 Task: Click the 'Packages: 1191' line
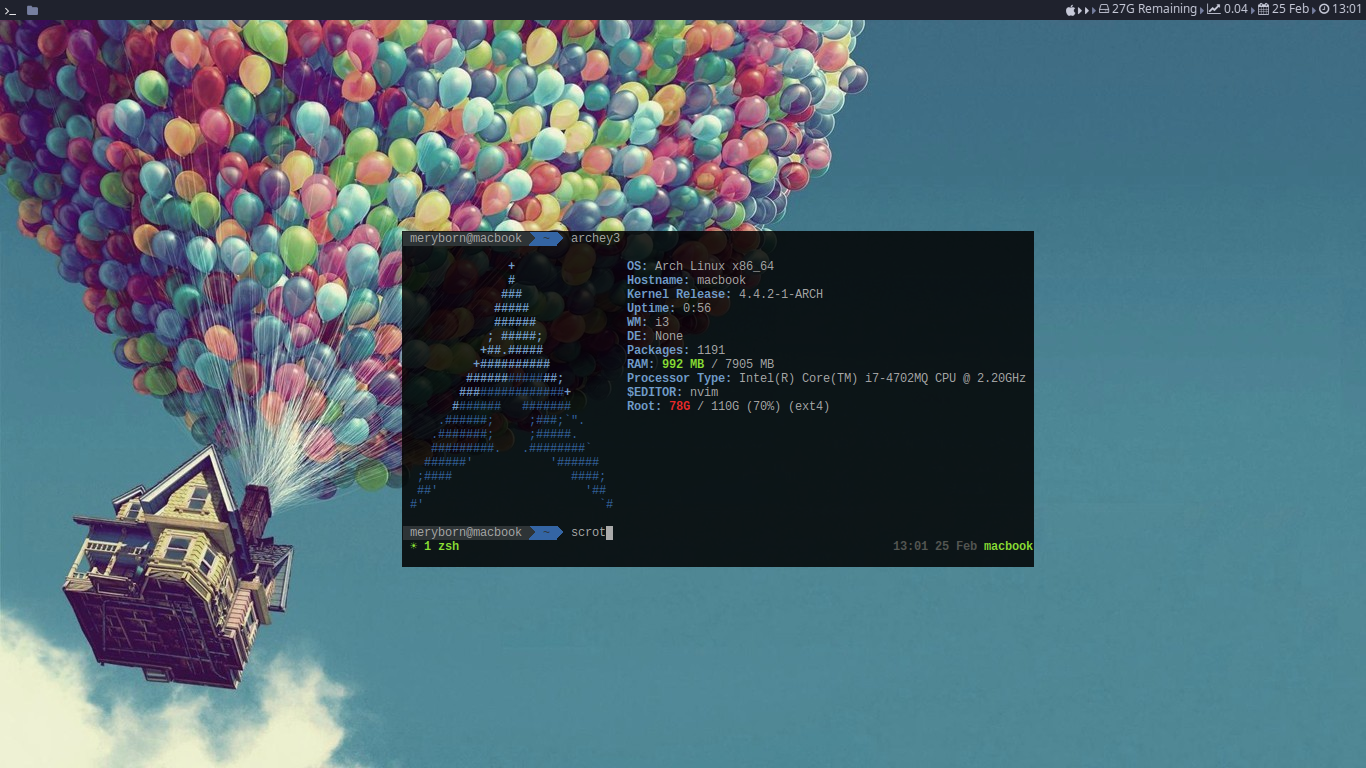pyautogui.click(x=676, y=351)
